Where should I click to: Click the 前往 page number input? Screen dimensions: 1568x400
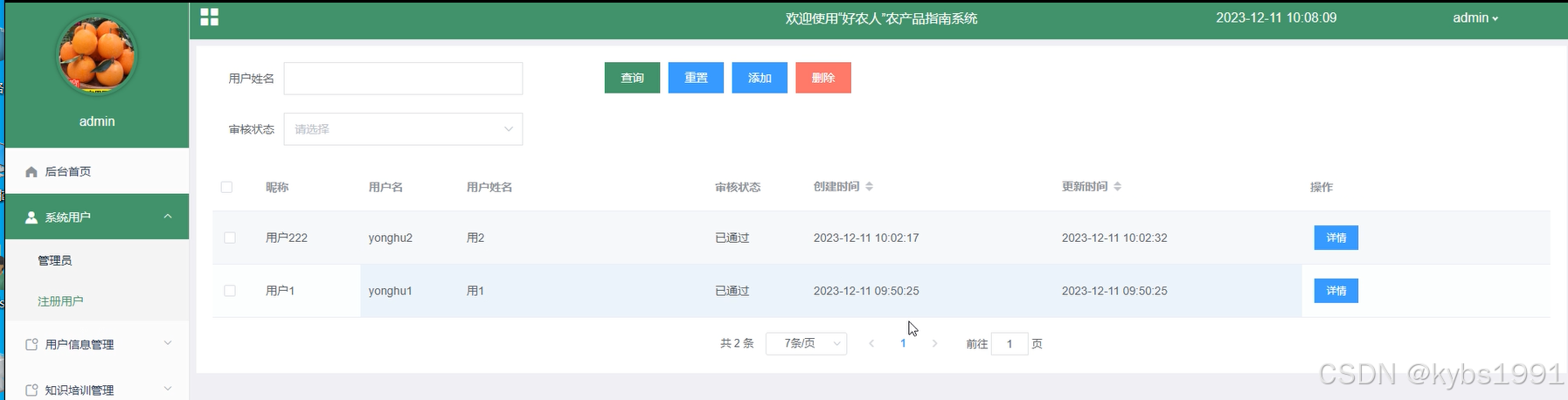click(x=1009, y=344)
